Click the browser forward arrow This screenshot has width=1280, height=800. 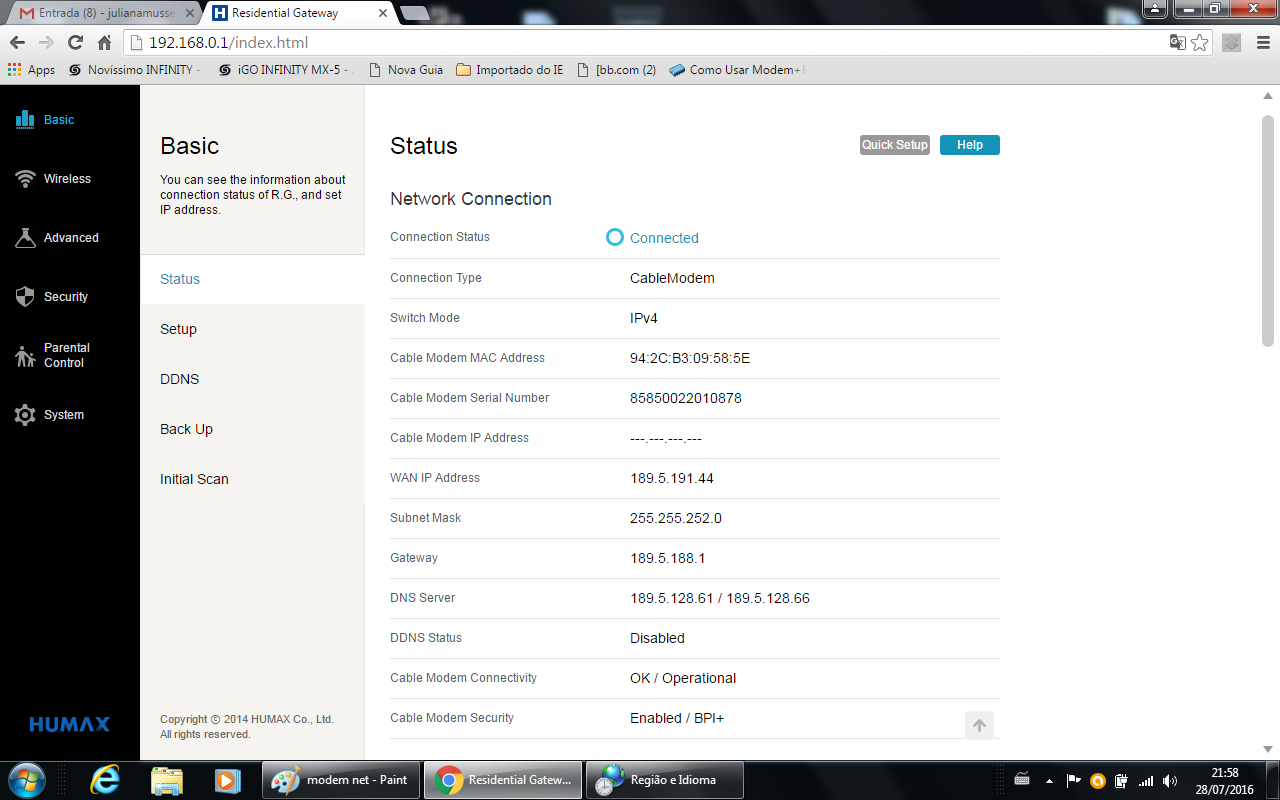46,43
